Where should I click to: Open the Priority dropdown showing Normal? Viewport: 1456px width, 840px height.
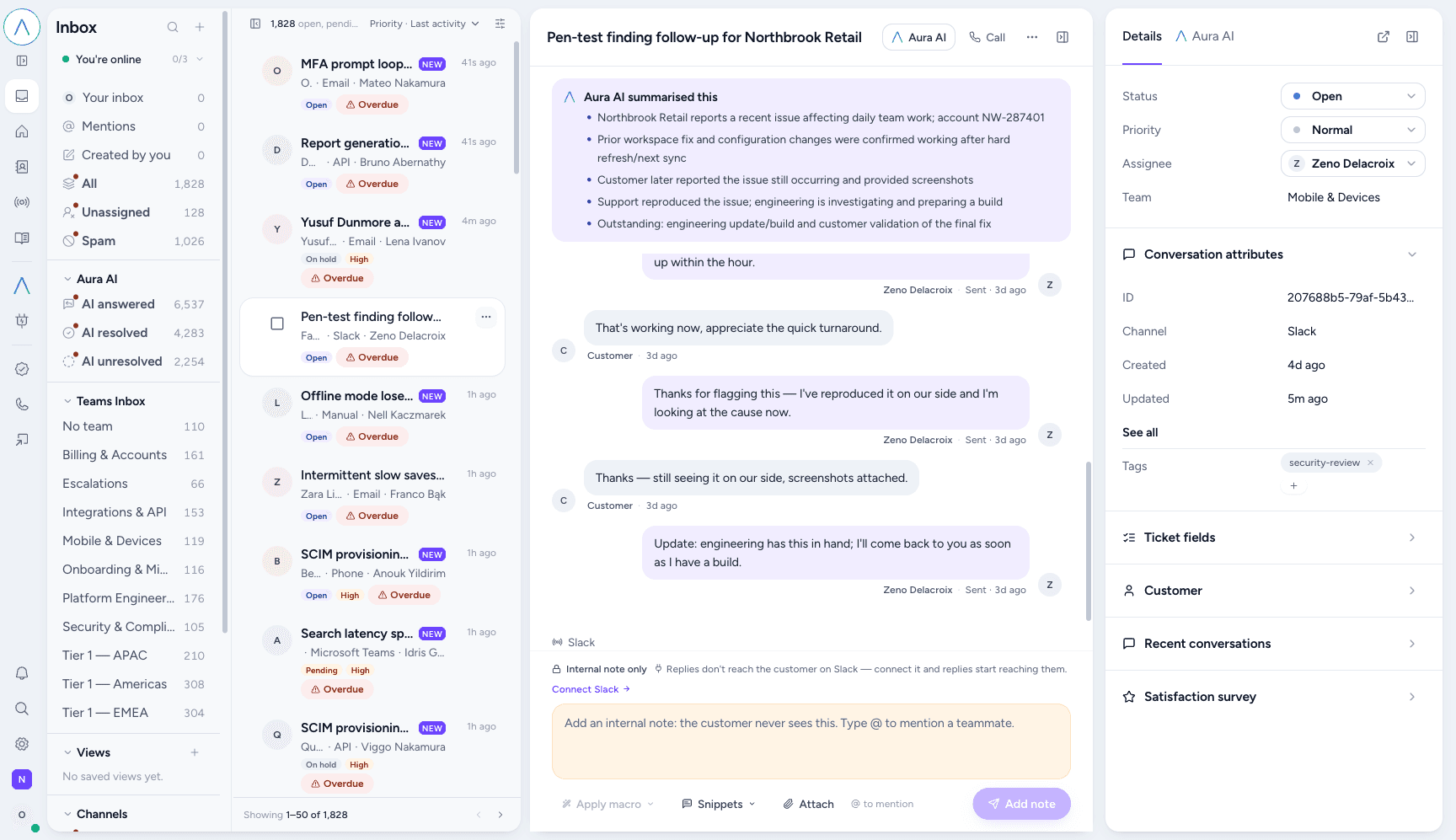point(1352,130)
